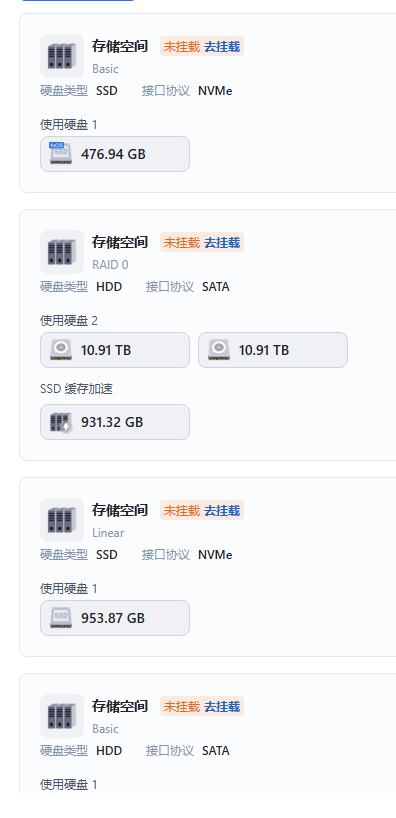Select the second 10.91 TB disk chip
Image resolution: width=396 pixels, height=818 pixels.
[273, 350]
